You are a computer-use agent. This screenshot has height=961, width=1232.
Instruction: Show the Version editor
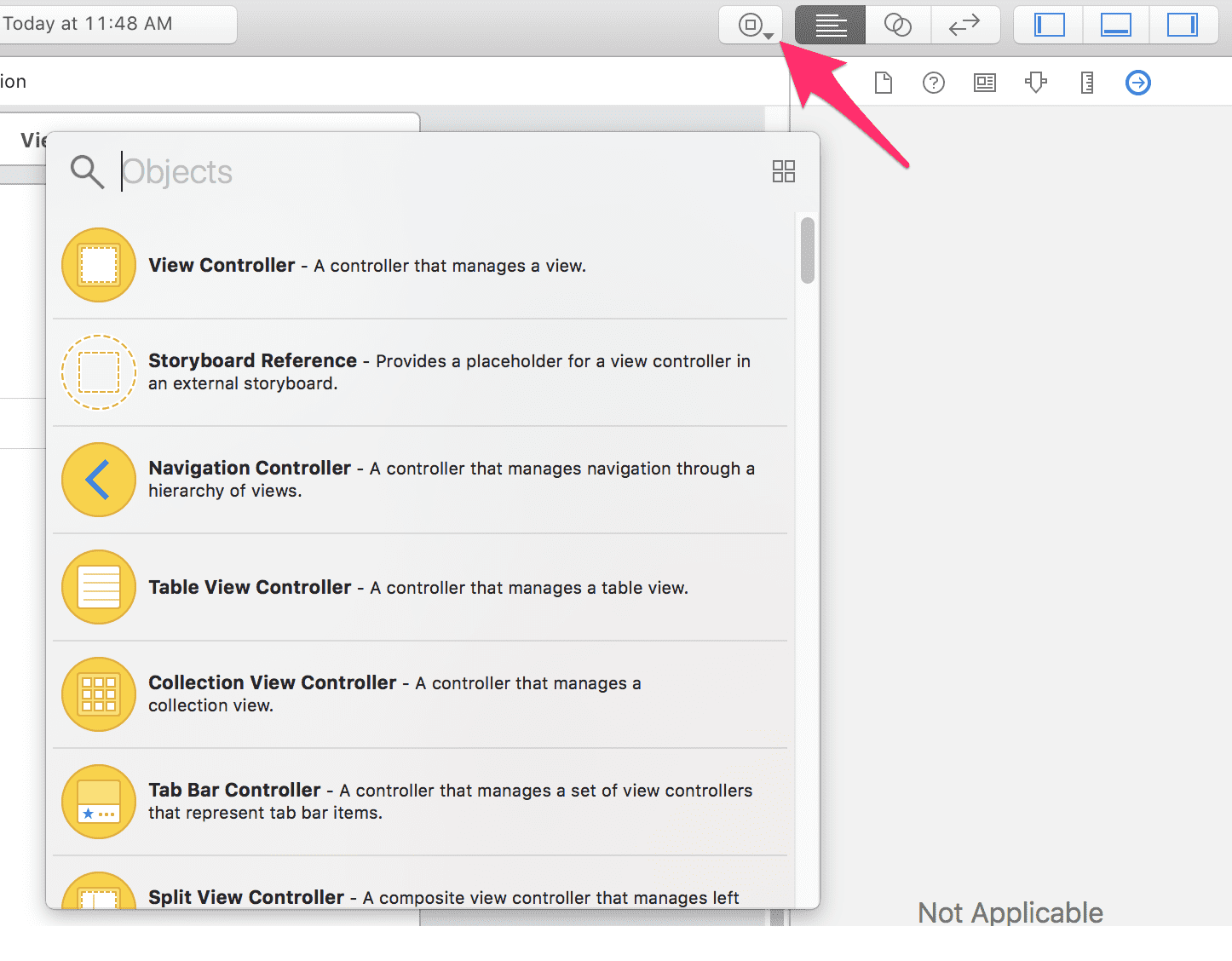964,25
